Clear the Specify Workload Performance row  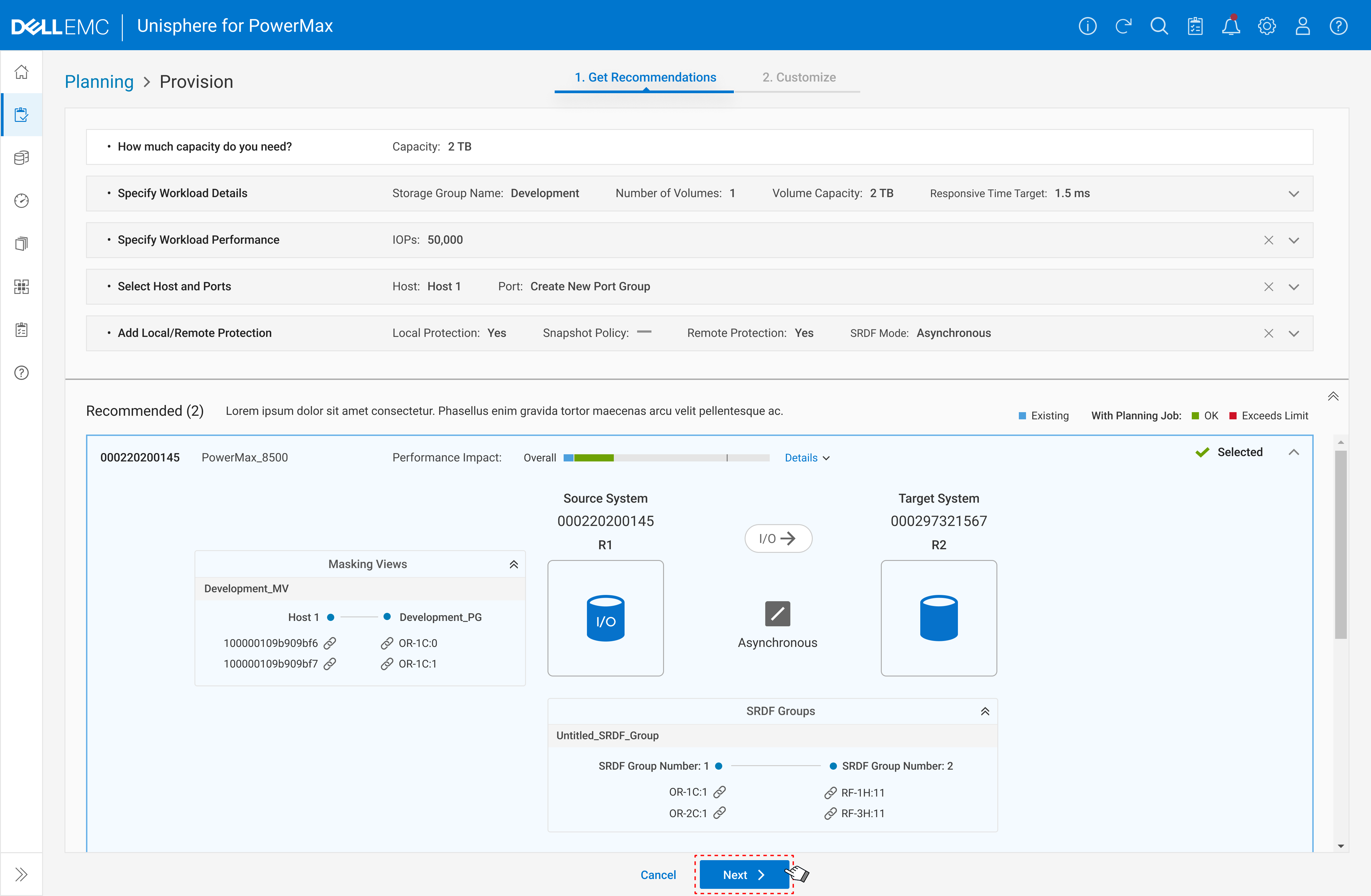[1268, 240]
